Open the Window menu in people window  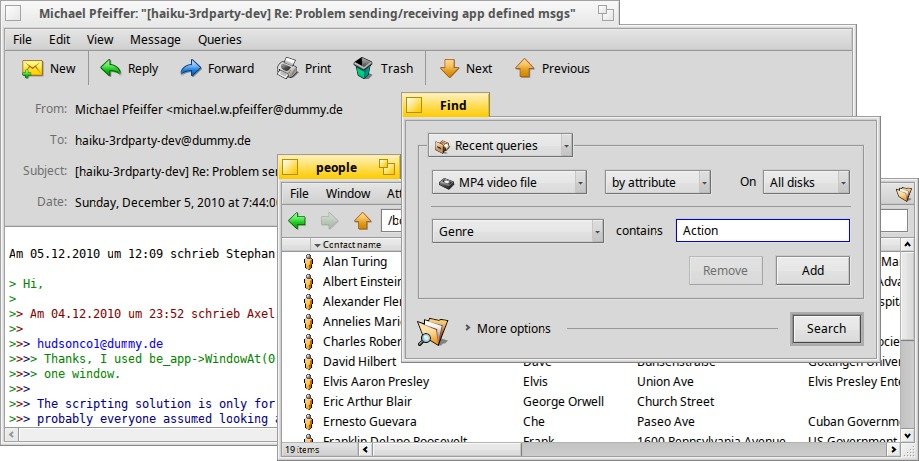348,193
